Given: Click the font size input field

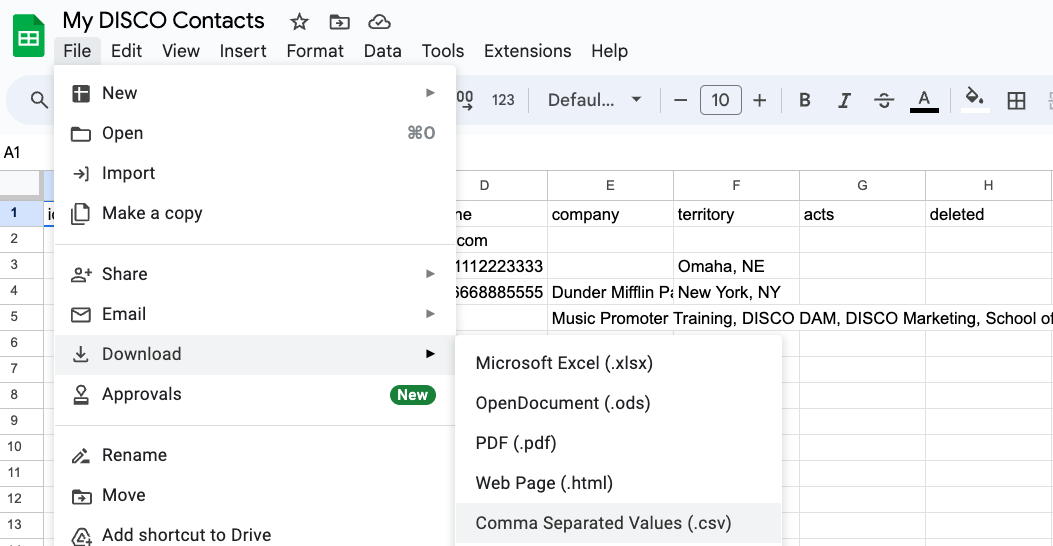Looking at the screenshot, I should click(x=720, y=100).
